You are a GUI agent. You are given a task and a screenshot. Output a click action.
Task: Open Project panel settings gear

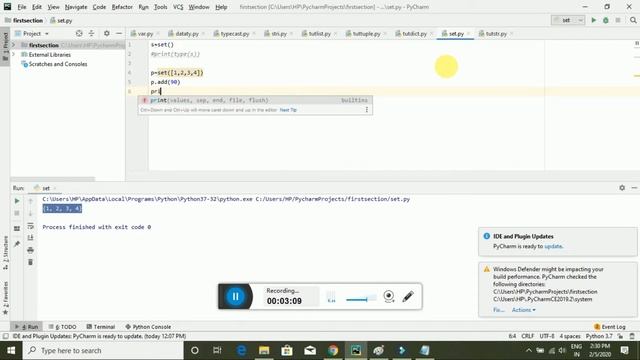click(x=107, y=33)
